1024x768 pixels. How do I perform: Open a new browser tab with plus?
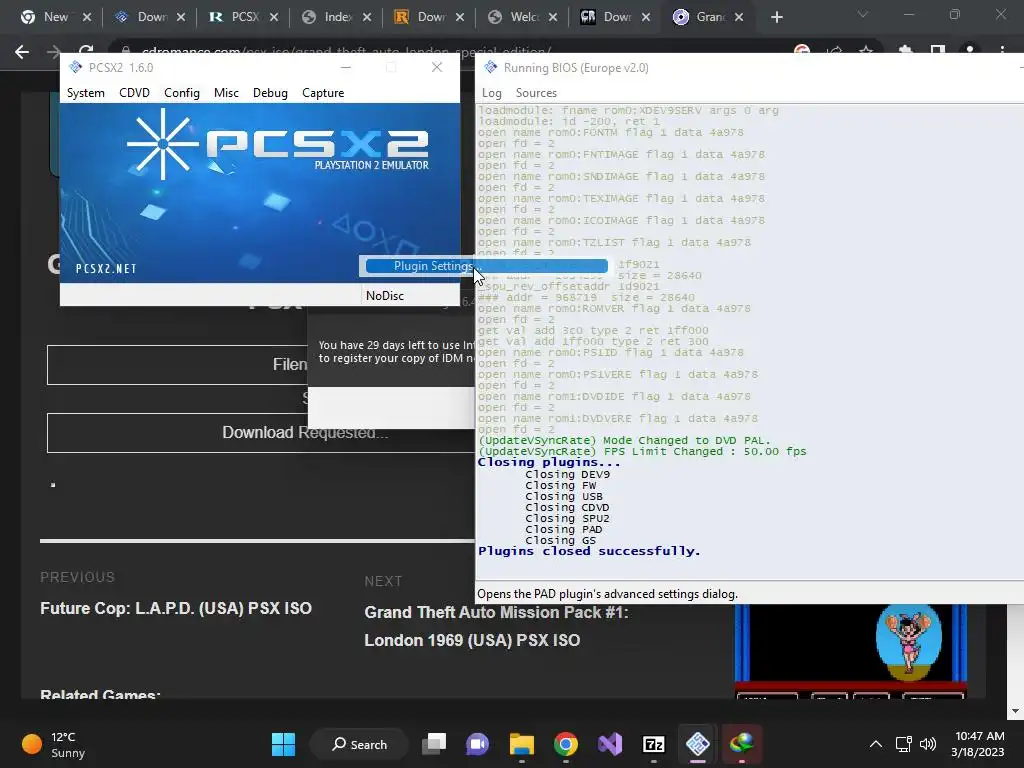[x=776, y=17]
